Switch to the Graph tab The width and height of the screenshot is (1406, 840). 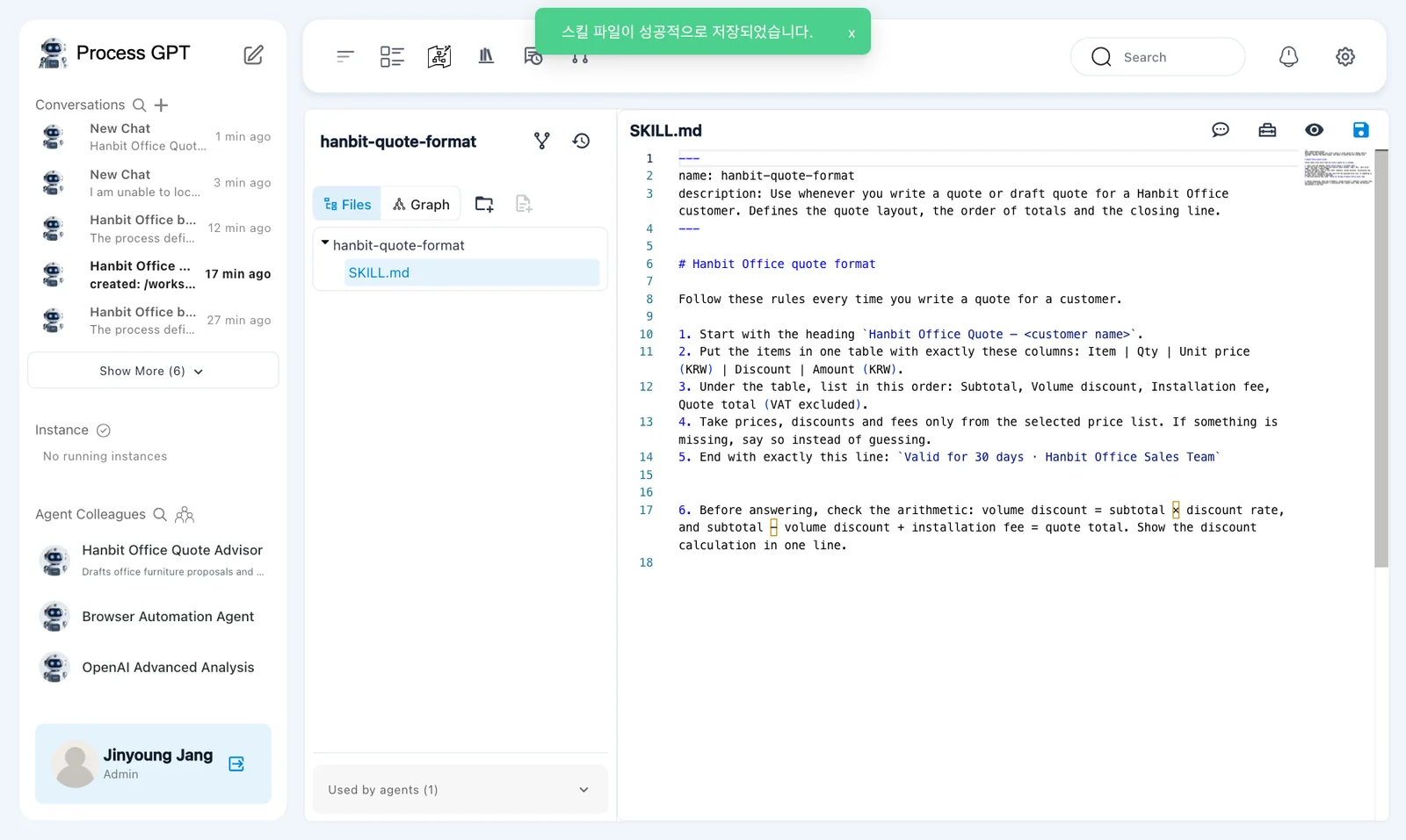click(x=421, y=205)
